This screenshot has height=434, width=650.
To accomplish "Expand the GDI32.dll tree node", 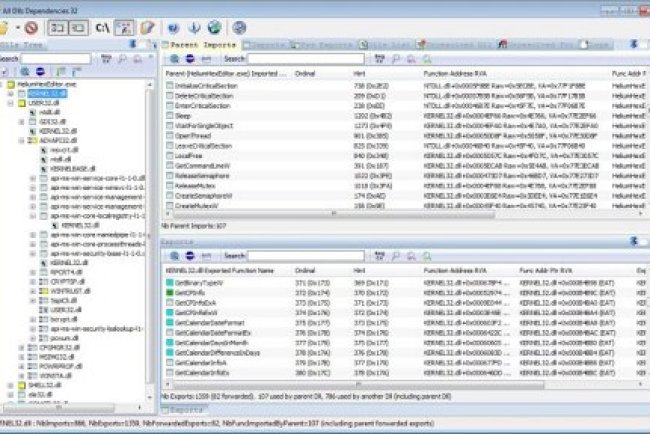I will tap(22, 122).
